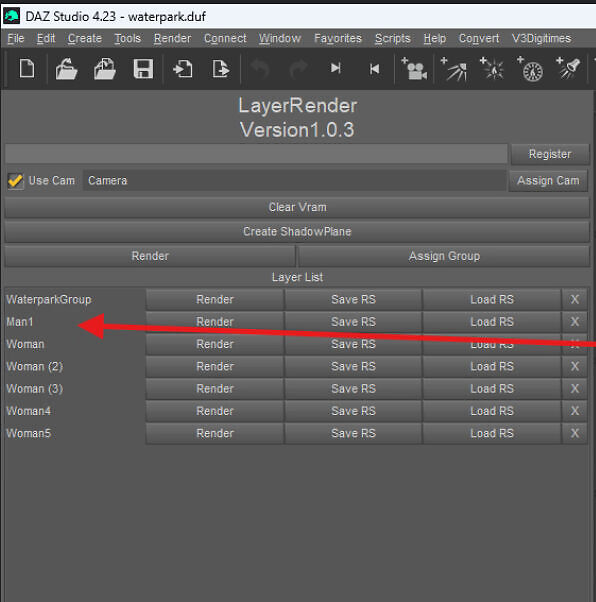Click the light icon right of the camera

click(x=454, y=69)
